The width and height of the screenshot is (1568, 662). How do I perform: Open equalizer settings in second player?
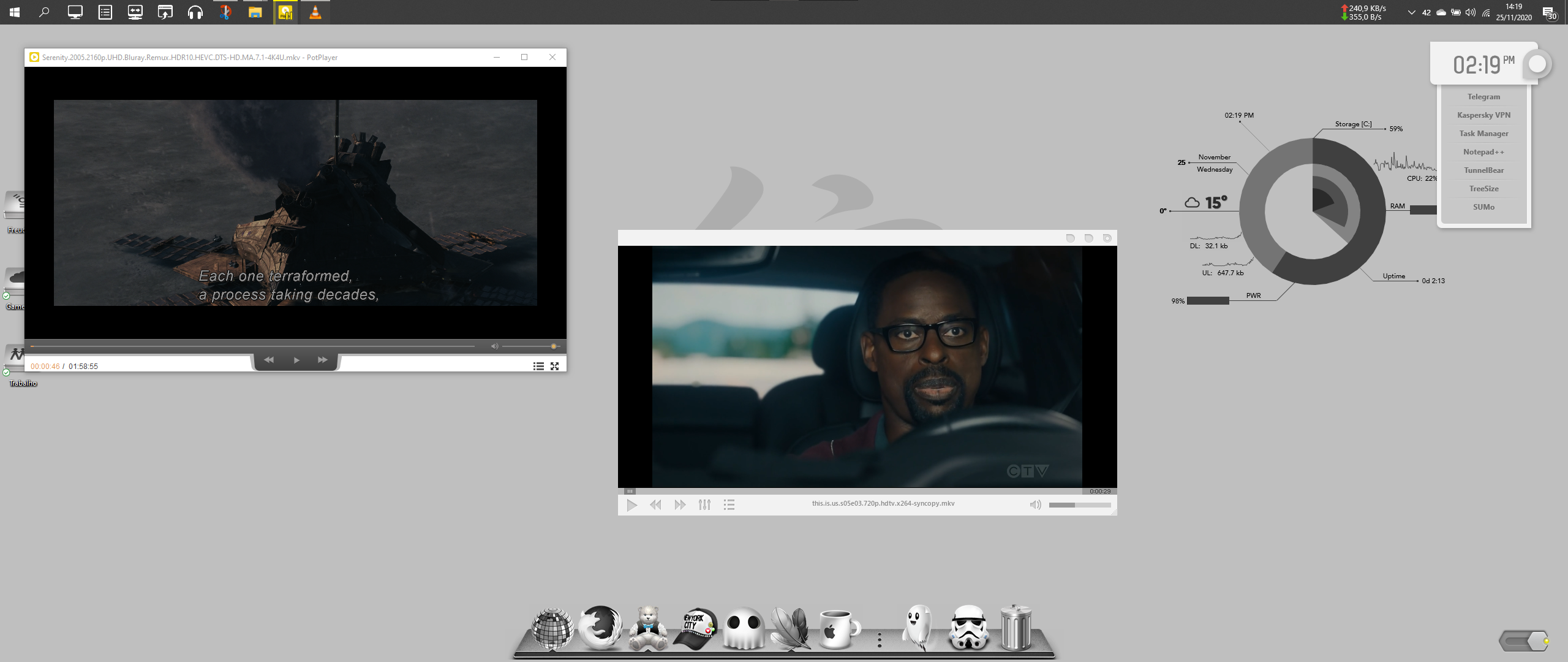click(704, 504)
